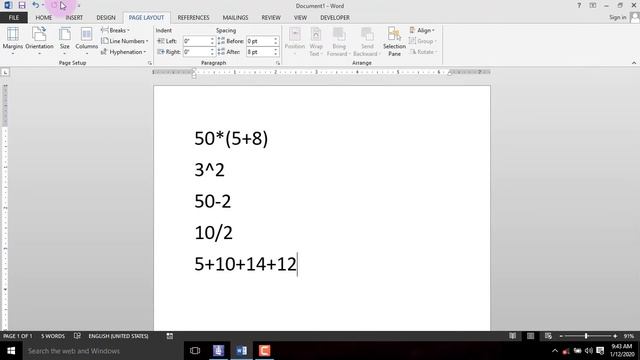Click the Windows Start button
The width and height of the screenshot is (640, 360).
point(11,351)
